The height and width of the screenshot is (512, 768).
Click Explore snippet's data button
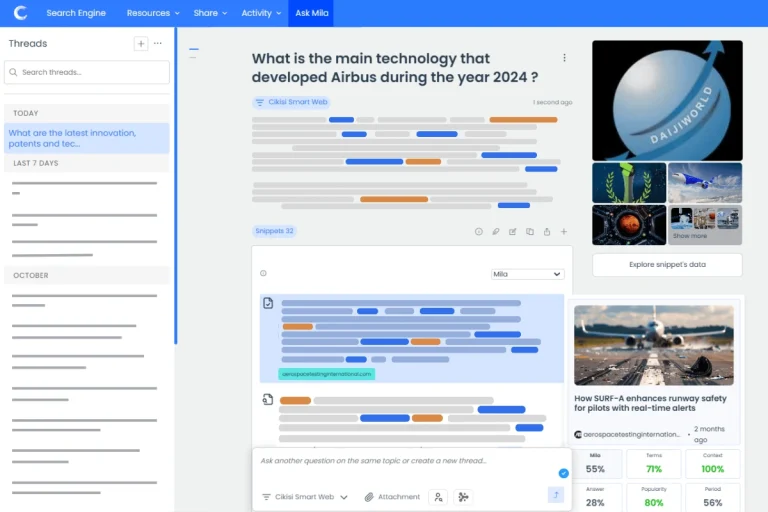pyautogui.click(x=667, y=265)
